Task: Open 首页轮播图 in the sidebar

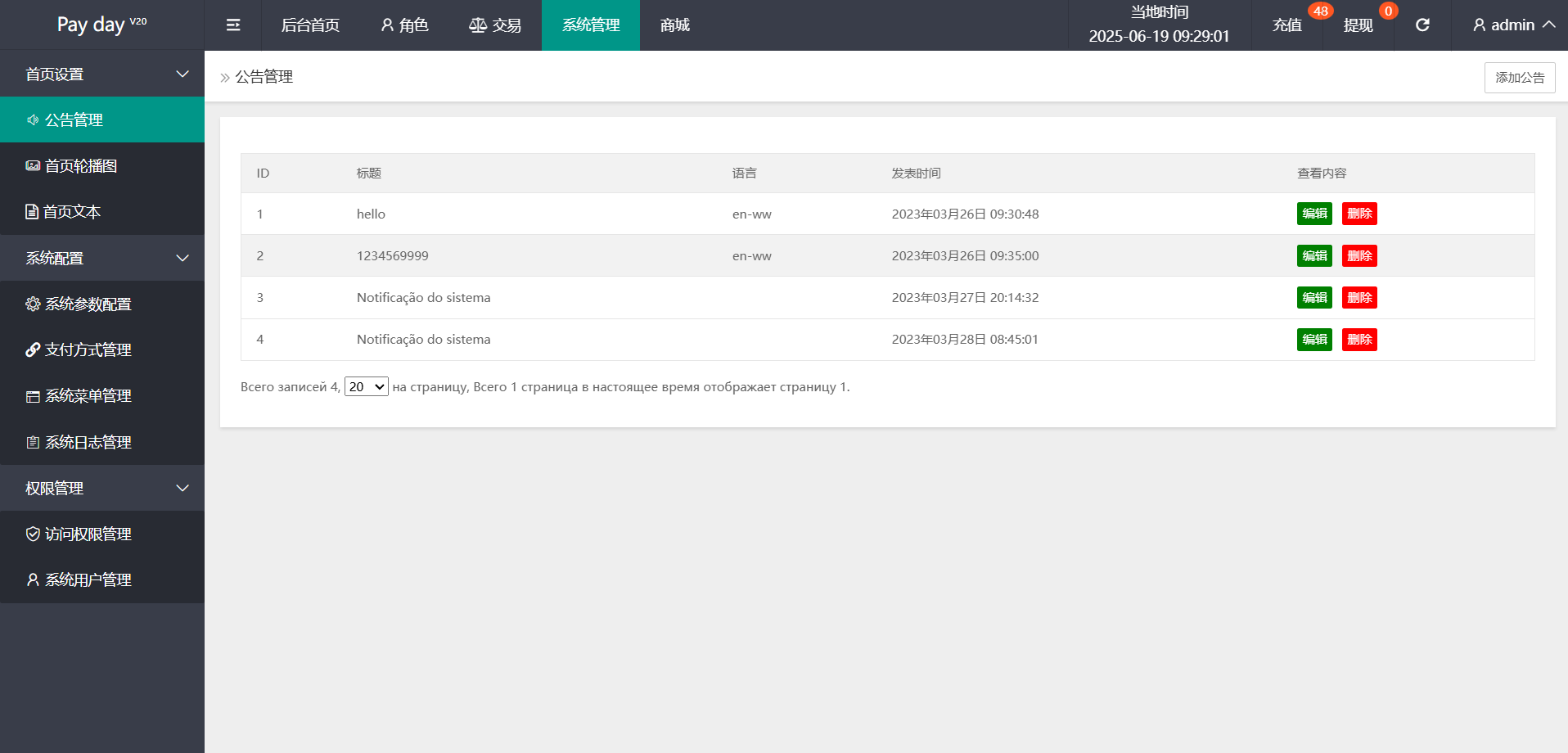Action: coord(102,165)
